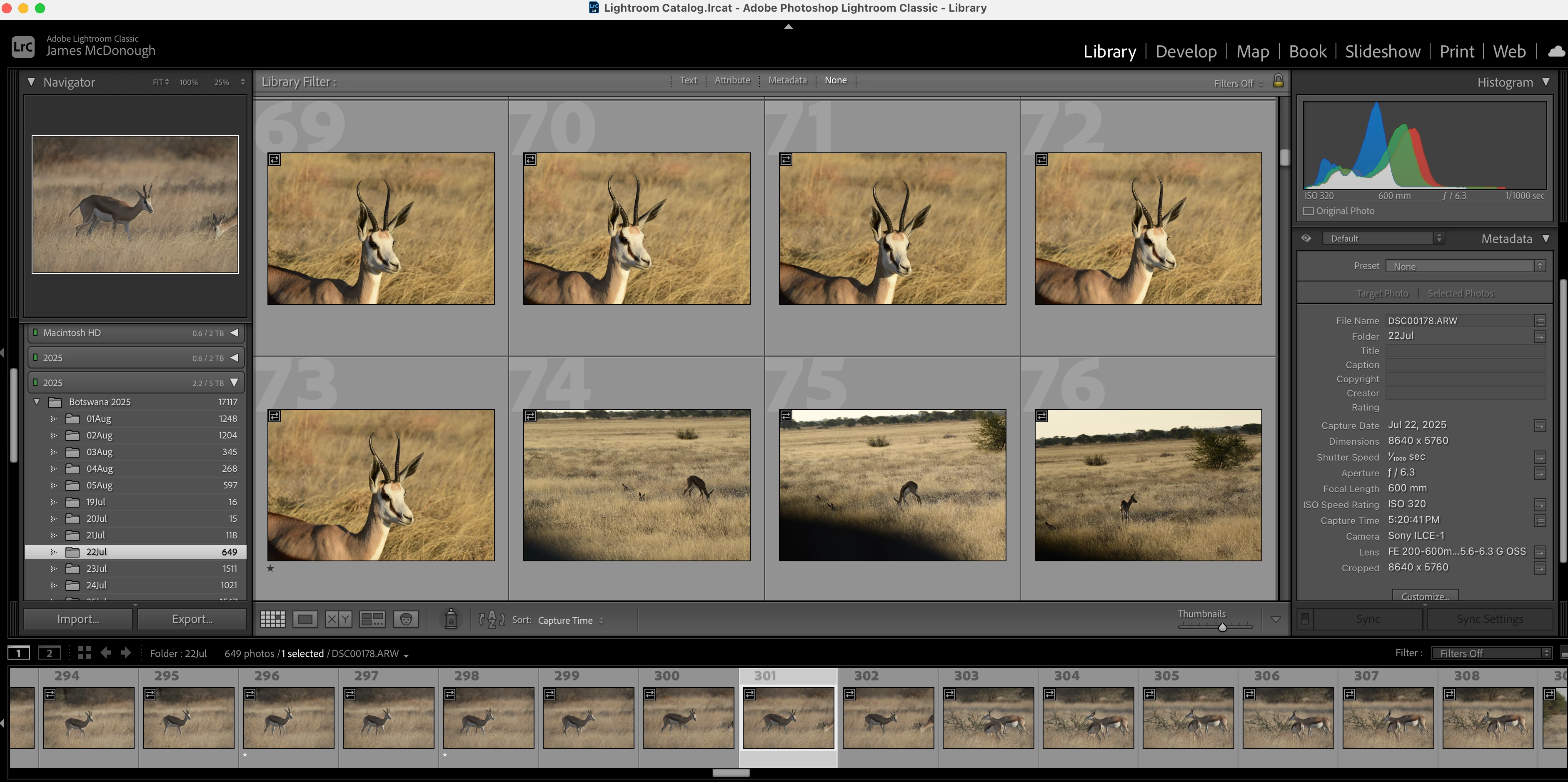Switch to the Develop module
The image size is (1568, 782).
click(x=1186, y=52)
